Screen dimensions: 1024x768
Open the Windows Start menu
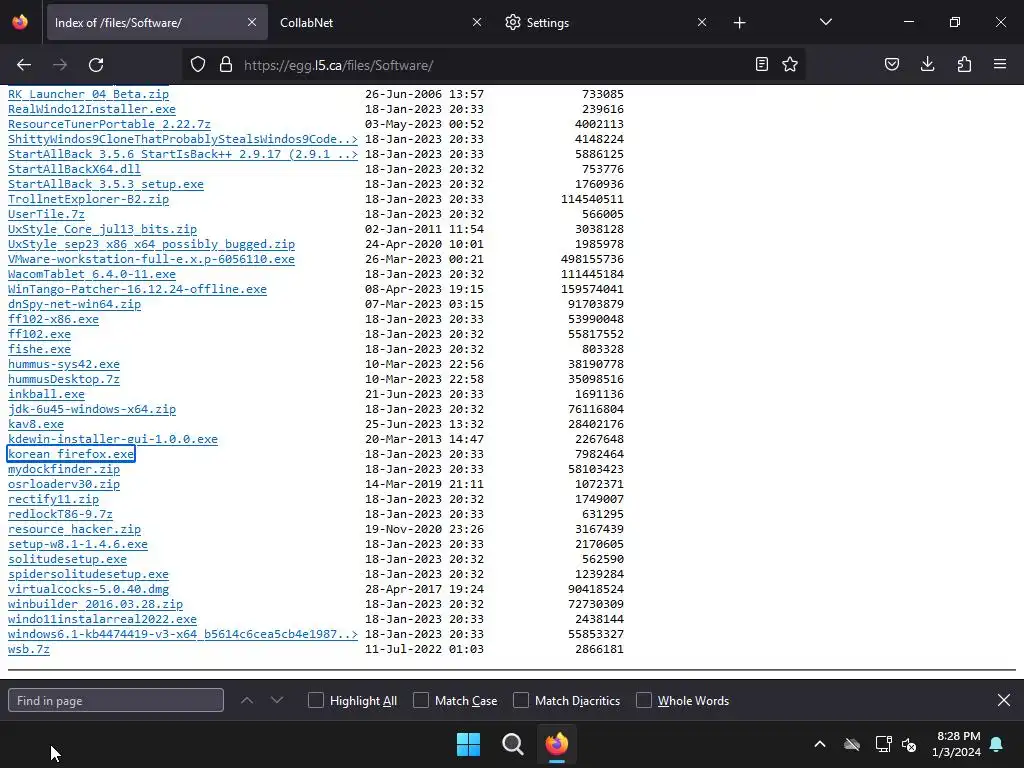pyautogui.click(x=468, y=744)
